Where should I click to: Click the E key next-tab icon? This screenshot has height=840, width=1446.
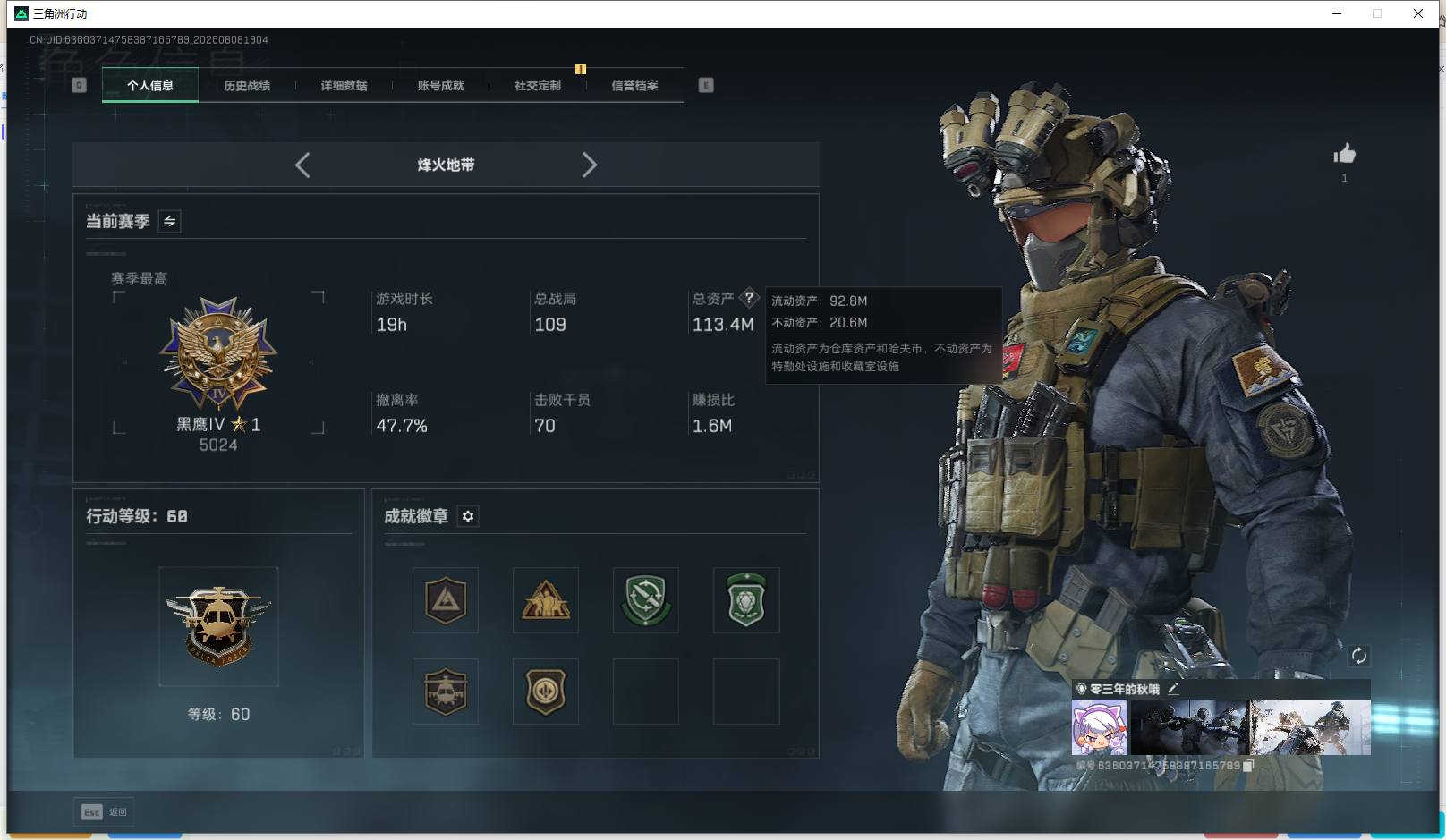pyautogui.click(x=706, y=85)
